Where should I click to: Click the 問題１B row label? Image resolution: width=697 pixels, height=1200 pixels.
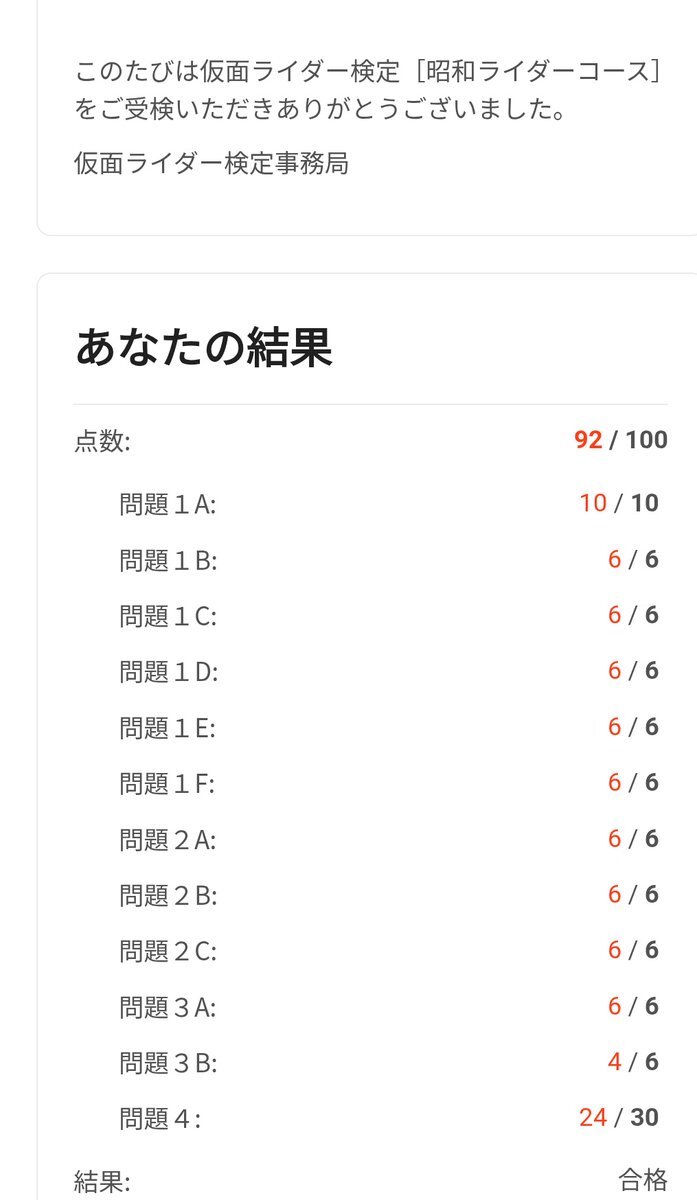pos(167,560)
